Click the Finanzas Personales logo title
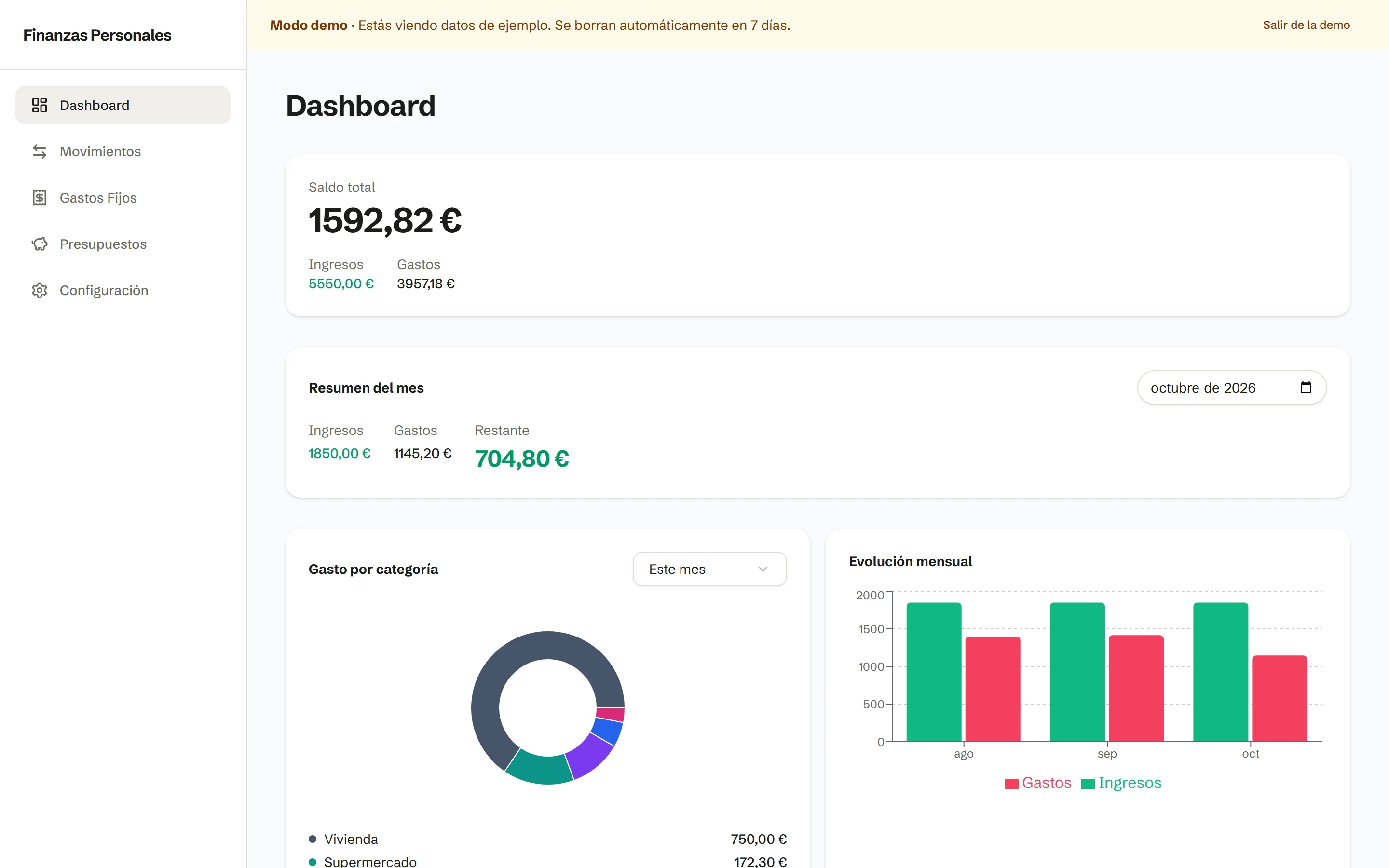This screenshot has width=1389, height=868. pyautogui.click(x=97, y=35)
